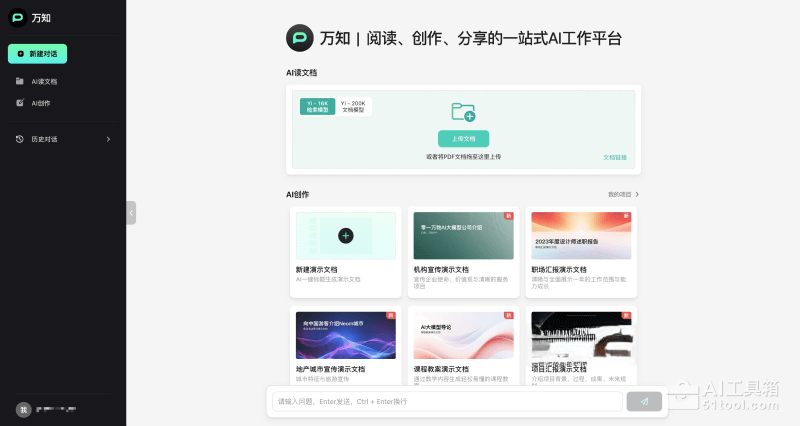Open 我的项目 via the arrow
The height and width of the screenshot is (426, 800).
tap(637, 194)
